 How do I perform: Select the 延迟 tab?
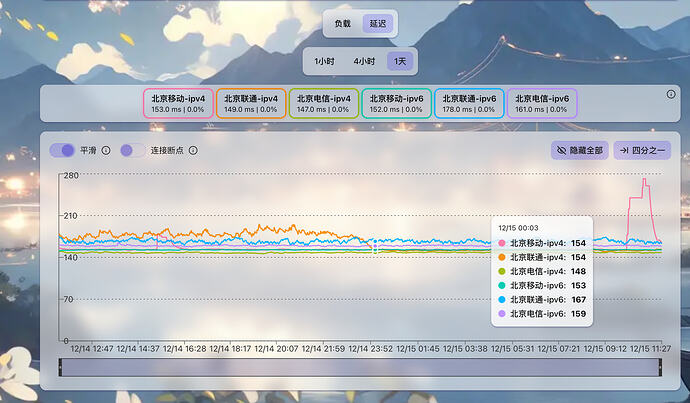click(378, 24)
